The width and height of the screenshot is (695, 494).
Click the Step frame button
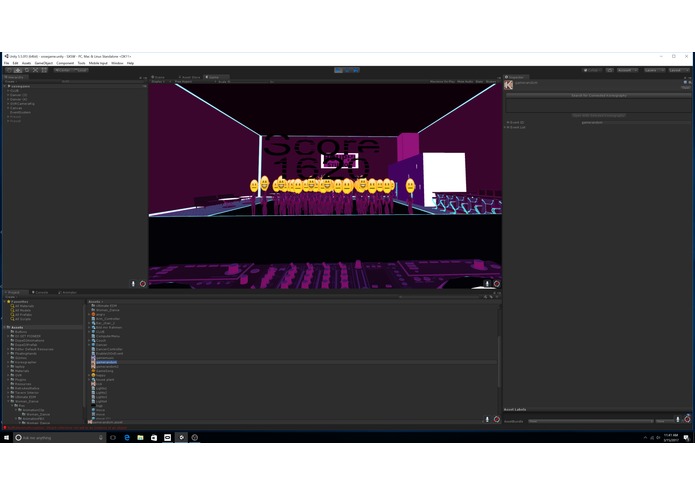[x=355, y=70]
